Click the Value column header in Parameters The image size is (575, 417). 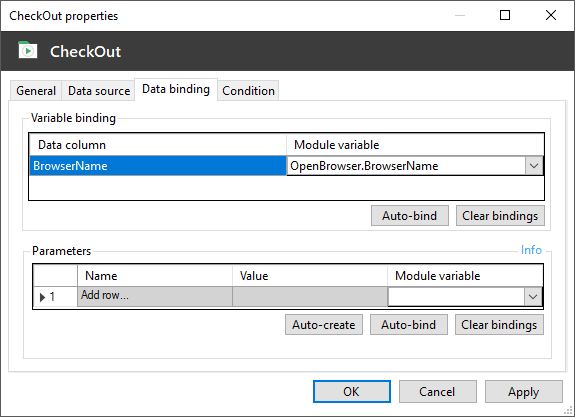pos(310,276)
